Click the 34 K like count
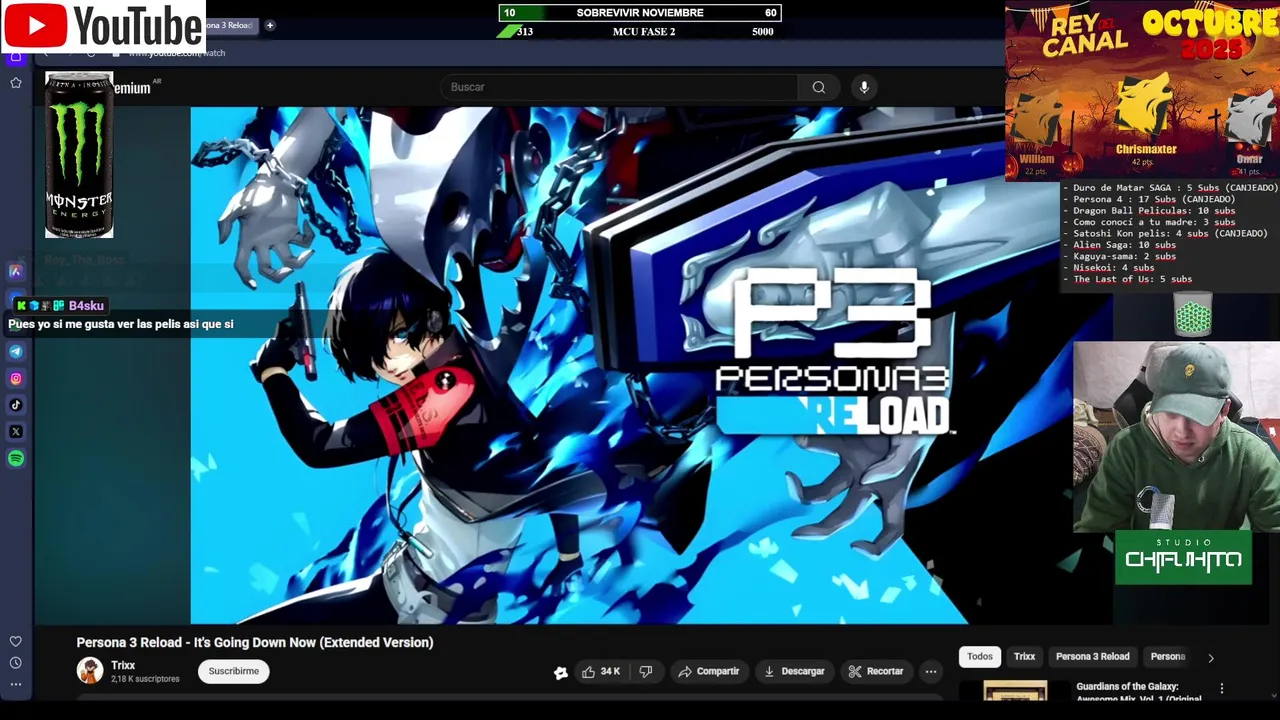1280x720 pixels. click(610, 672)
